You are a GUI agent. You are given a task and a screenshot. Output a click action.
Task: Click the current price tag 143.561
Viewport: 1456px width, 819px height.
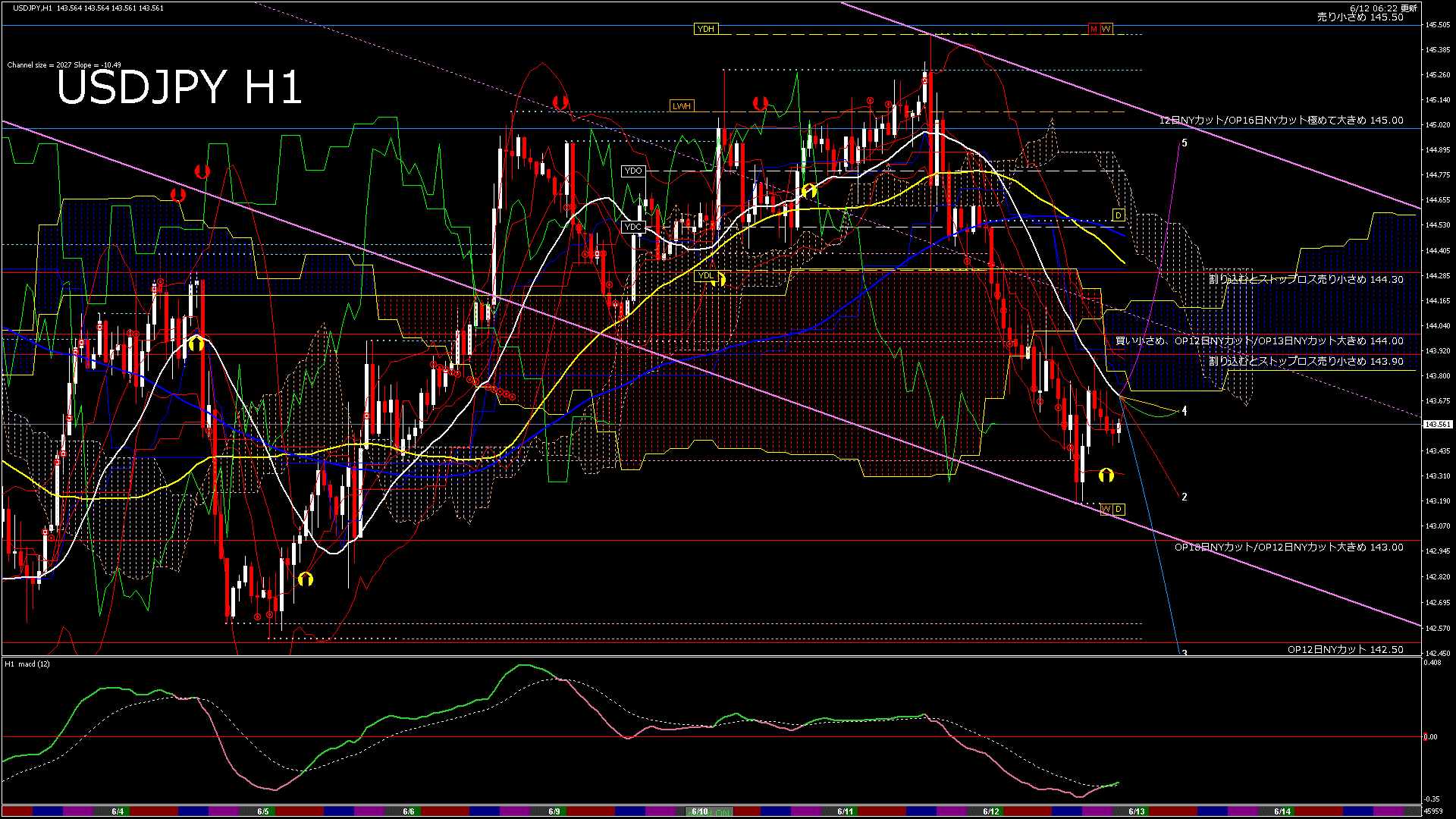tap(1438, 425)
